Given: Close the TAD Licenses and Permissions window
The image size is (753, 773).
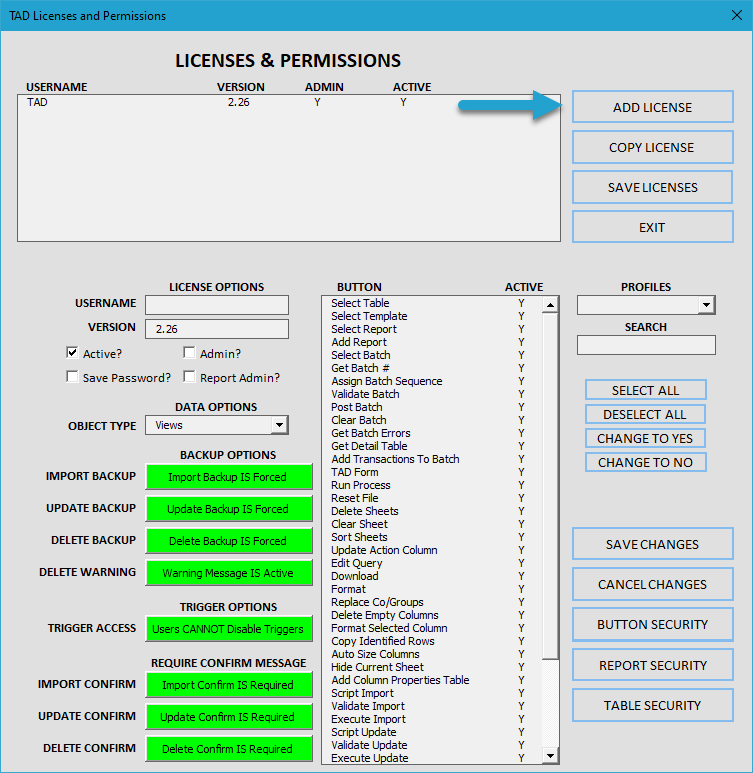Looking at the screenshot, I should click(x=737, y=15).
